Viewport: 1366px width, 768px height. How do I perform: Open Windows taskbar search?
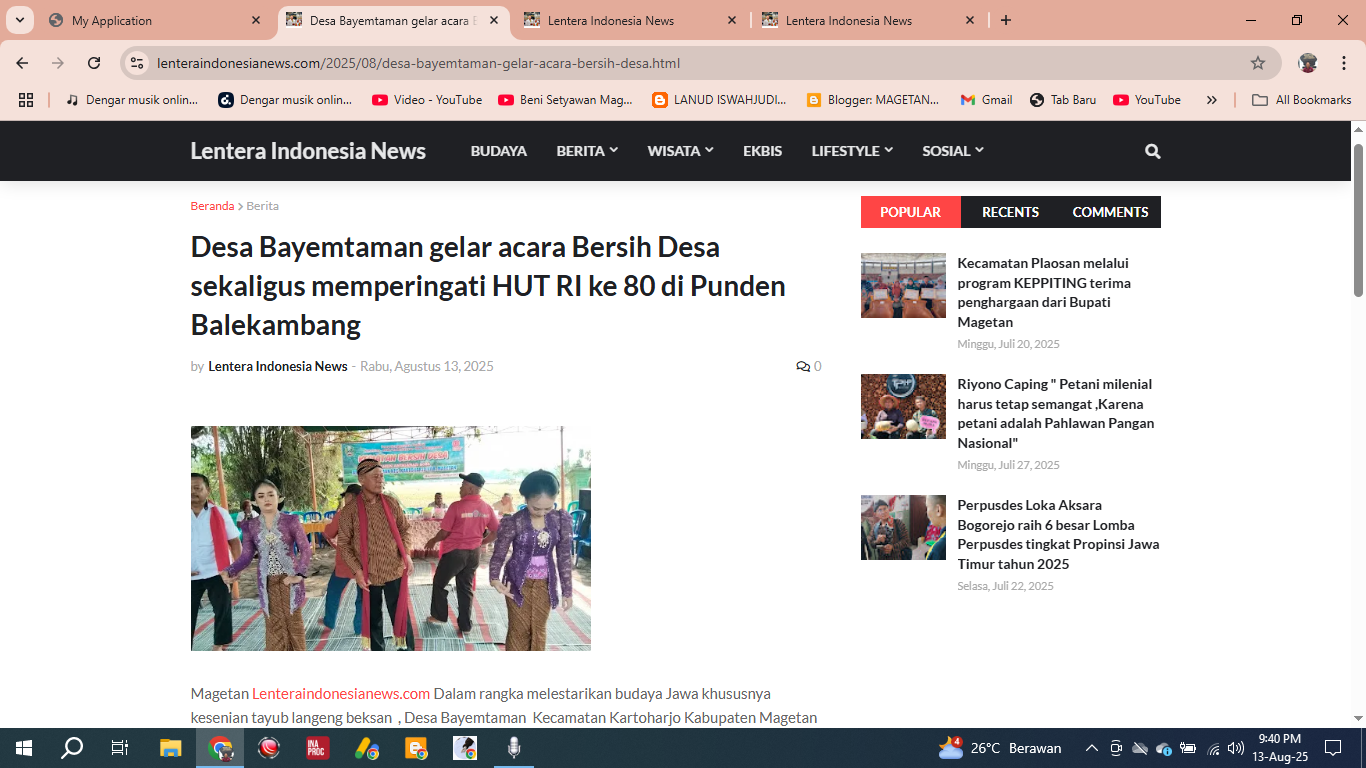click(72, 748)
